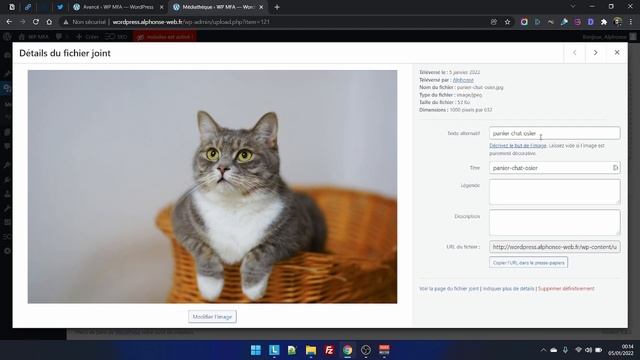The image size is (640, 360).
Task: Click the Description text area
Action: 554,222
